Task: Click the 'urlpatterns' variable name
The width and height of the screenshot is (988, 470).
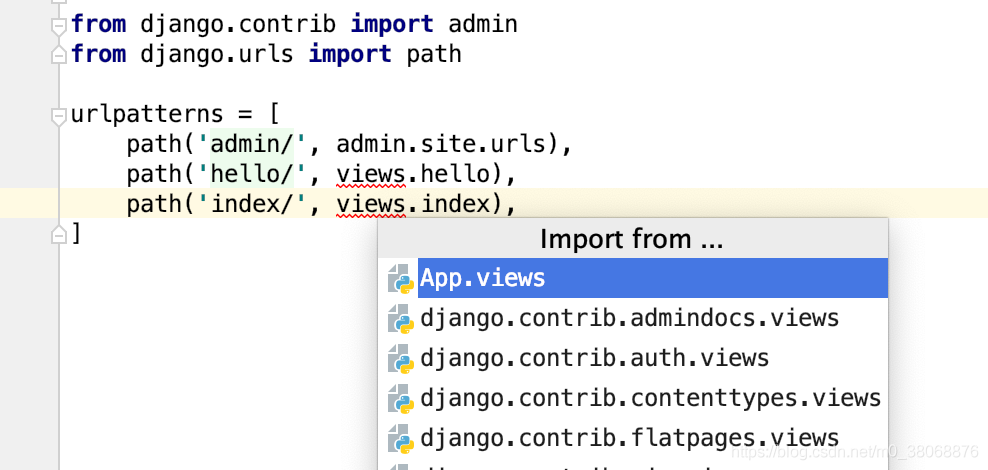Action: (147, 115)
